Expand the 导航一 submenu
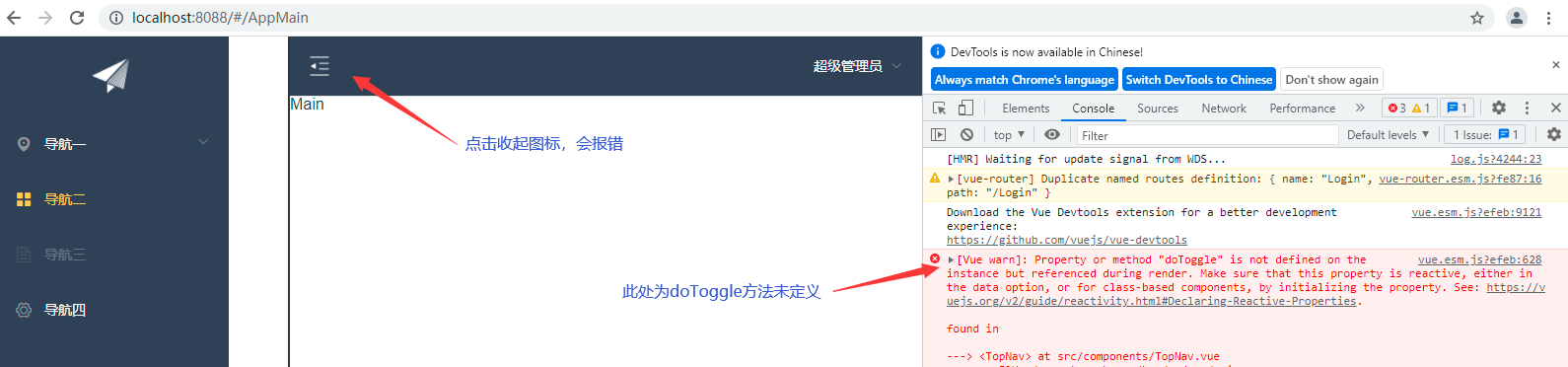 pyautogui.click(x=203, y=142)
